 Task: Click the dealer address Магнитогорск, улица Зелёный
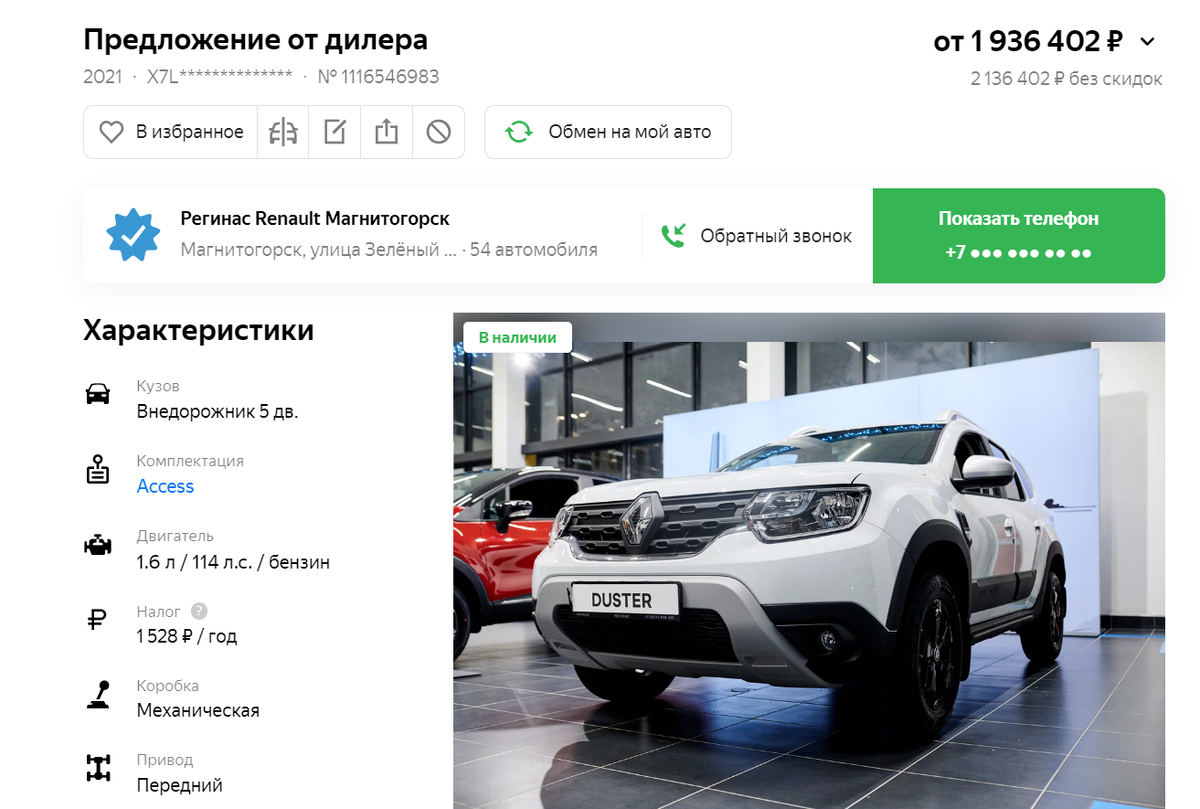point(319,250)
